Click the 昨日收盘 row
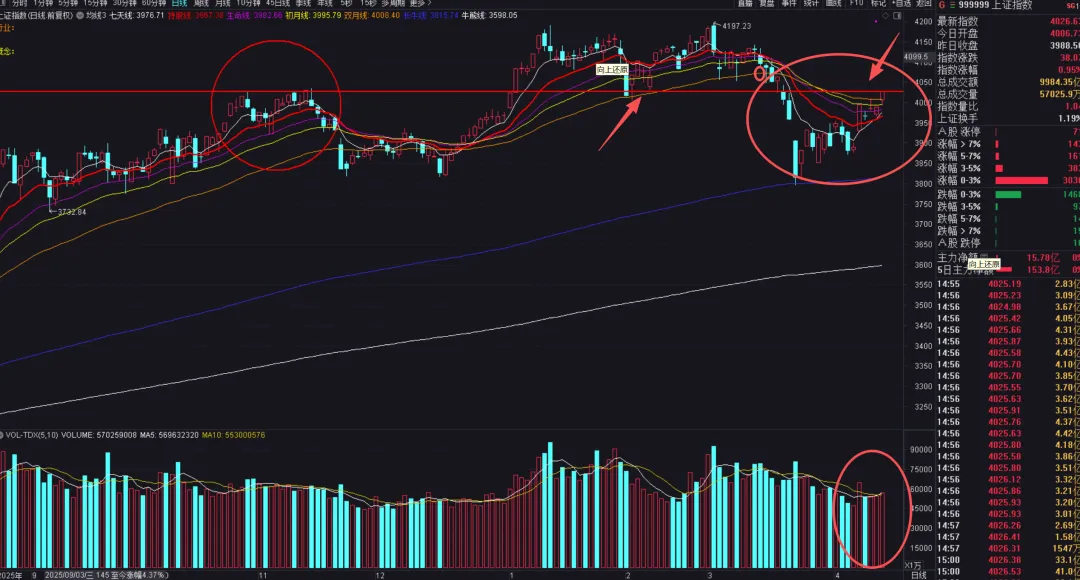Screen dimensions: 1080x580 coord(1008,45)
